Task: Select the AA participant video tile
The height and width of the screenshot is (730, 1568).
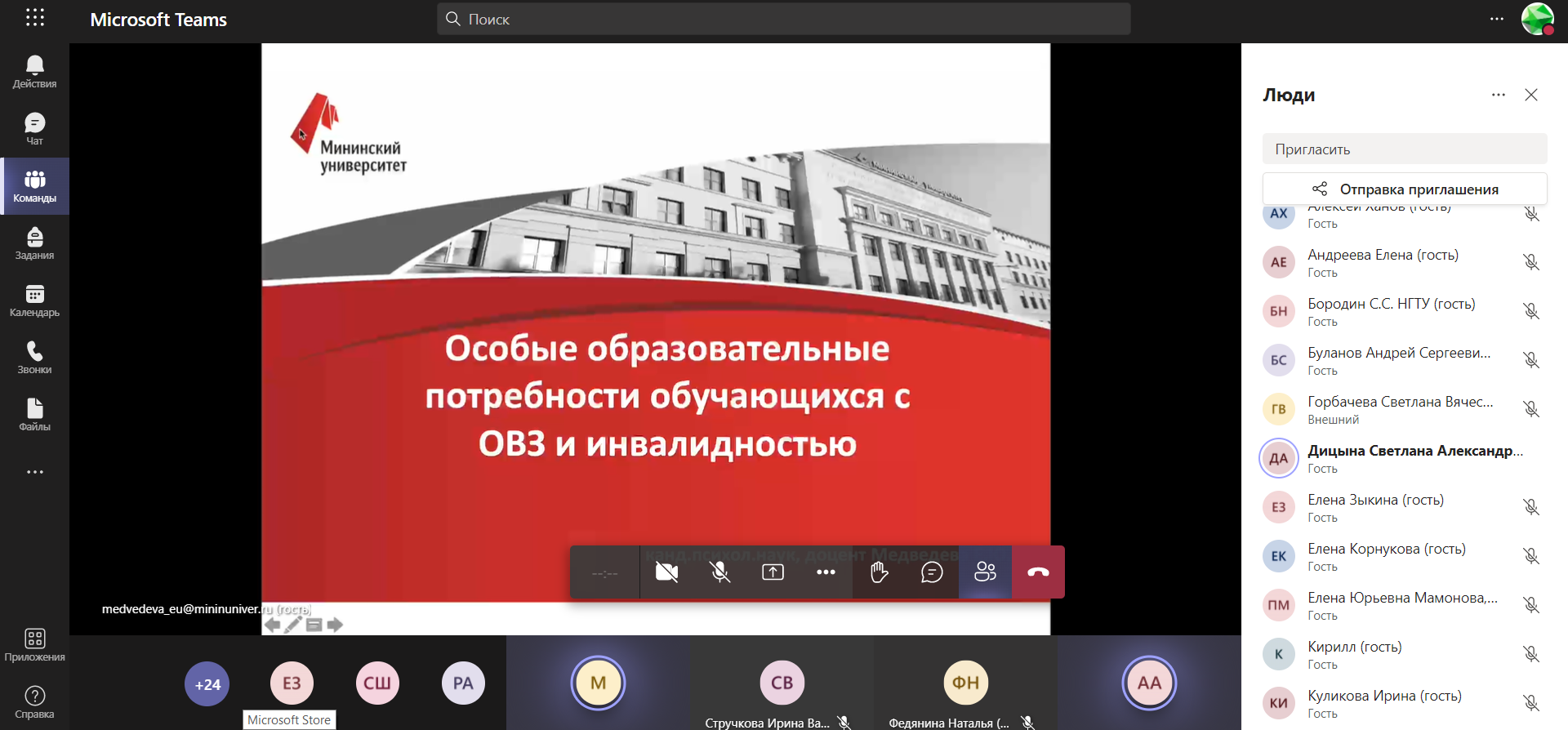Action: click(x=1149, y=683)
